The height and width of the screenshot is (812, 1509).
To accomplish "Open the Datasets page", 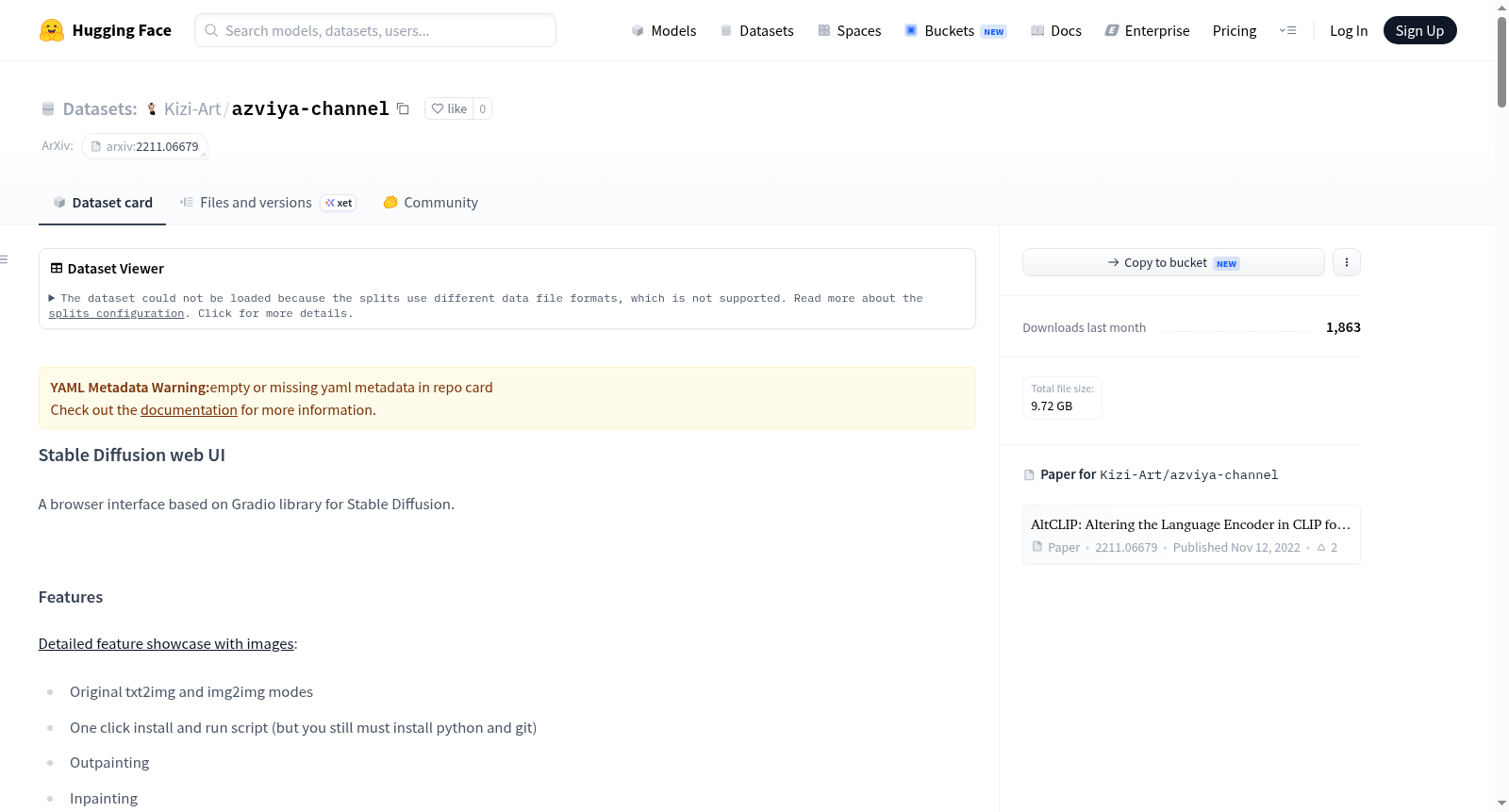I will 756,30.
